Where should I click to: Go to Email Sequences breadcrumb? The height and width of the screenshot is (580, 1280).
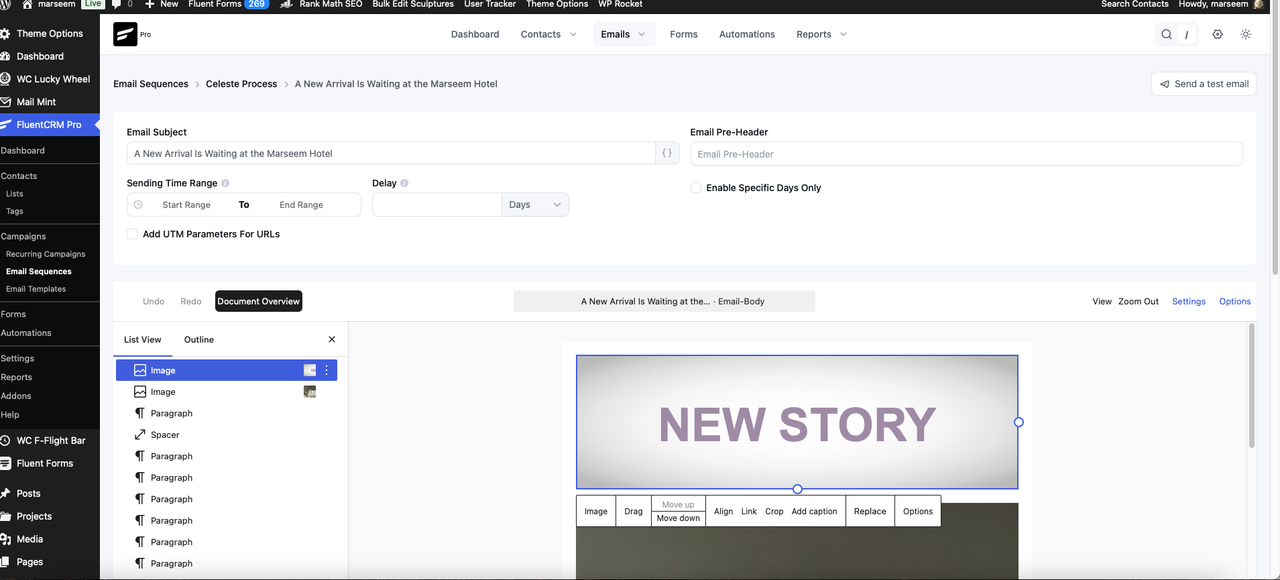[151, 84]
